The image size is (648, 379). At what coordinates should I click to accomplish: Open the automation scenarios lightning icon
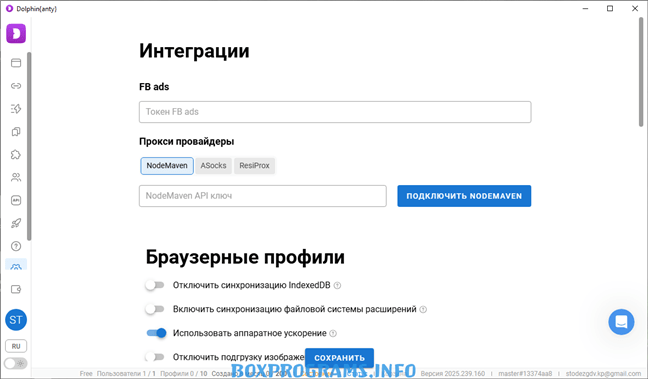pyautogui.click(x=16, y=109)
